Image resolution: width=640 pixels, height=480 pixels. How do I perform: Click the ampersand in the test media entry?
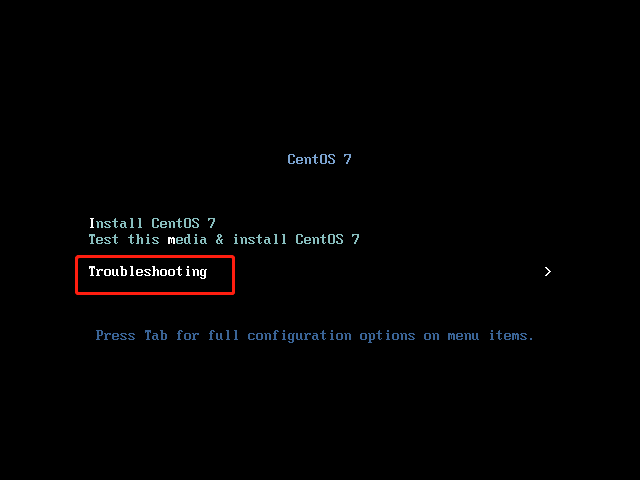pos(220,239)
